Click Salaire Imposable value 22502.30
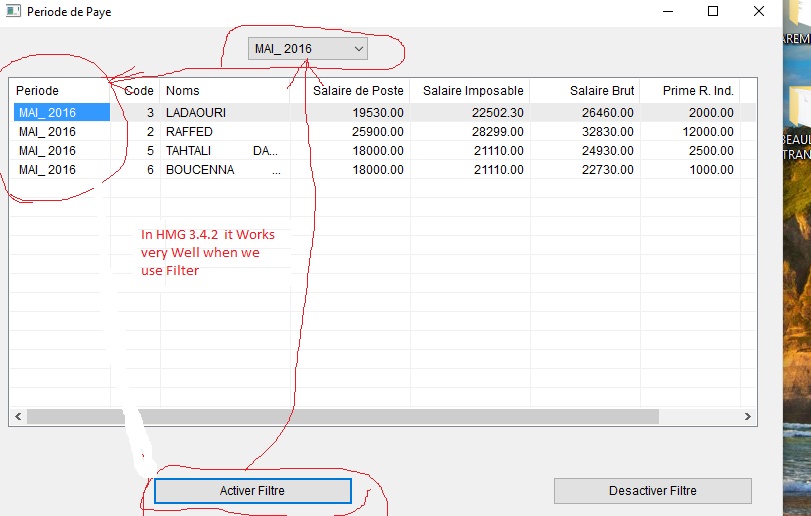Image resolution: width=811 pixels, height=516 pixels. 498,112
